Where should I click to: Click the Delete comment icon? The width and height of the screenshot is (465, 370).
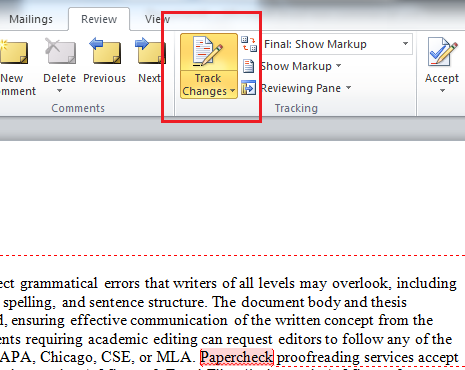(x=60, y=51)
